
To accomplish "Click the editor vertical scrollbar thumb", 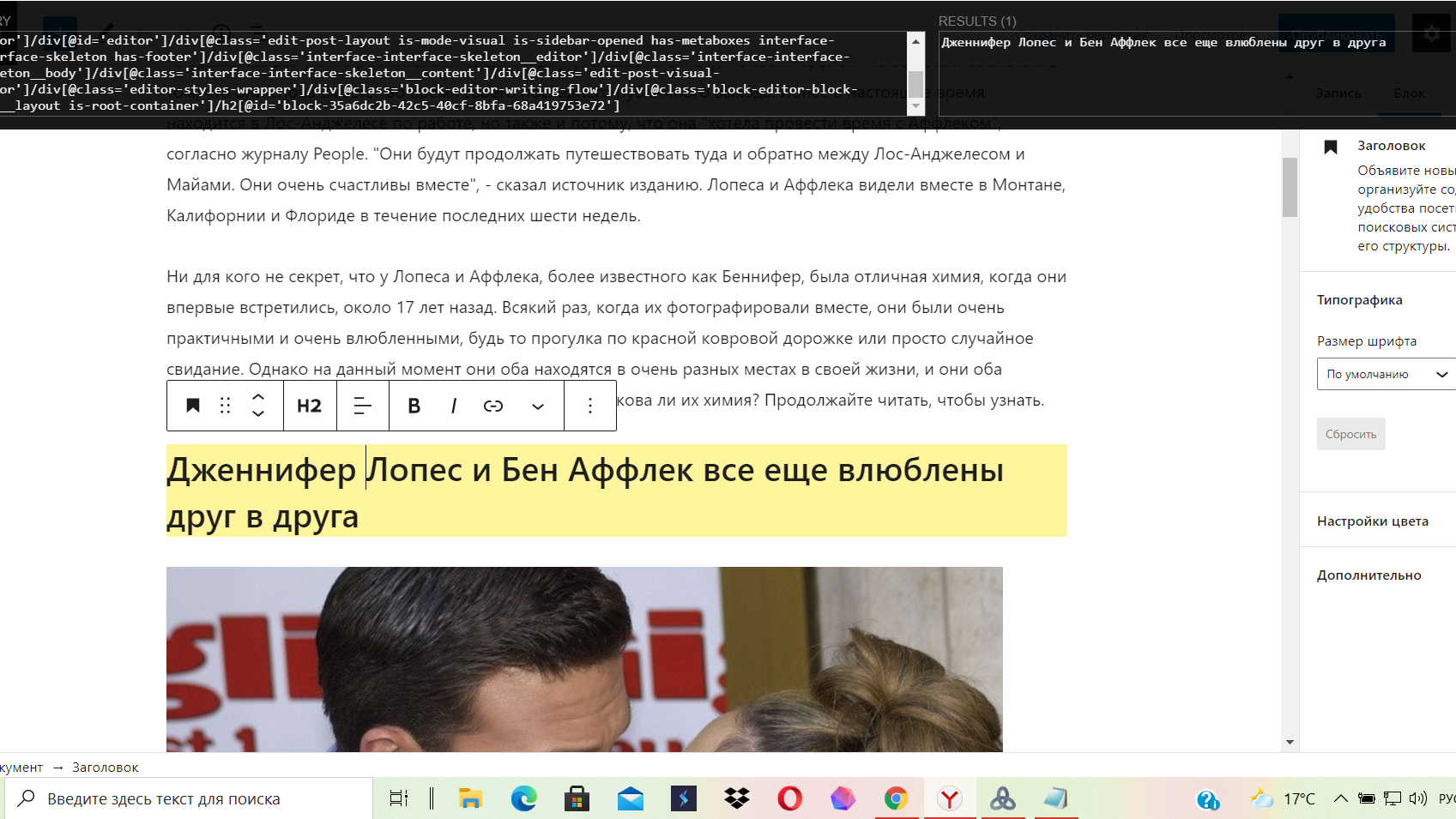I will [x=1290, y=187].
